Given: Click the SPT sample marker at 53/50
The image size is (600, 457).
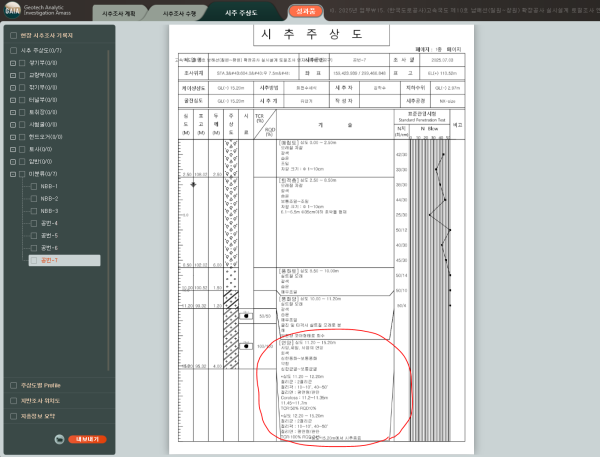Looking at the screenshot, I should pyautogui.click(x=246, y=316).
